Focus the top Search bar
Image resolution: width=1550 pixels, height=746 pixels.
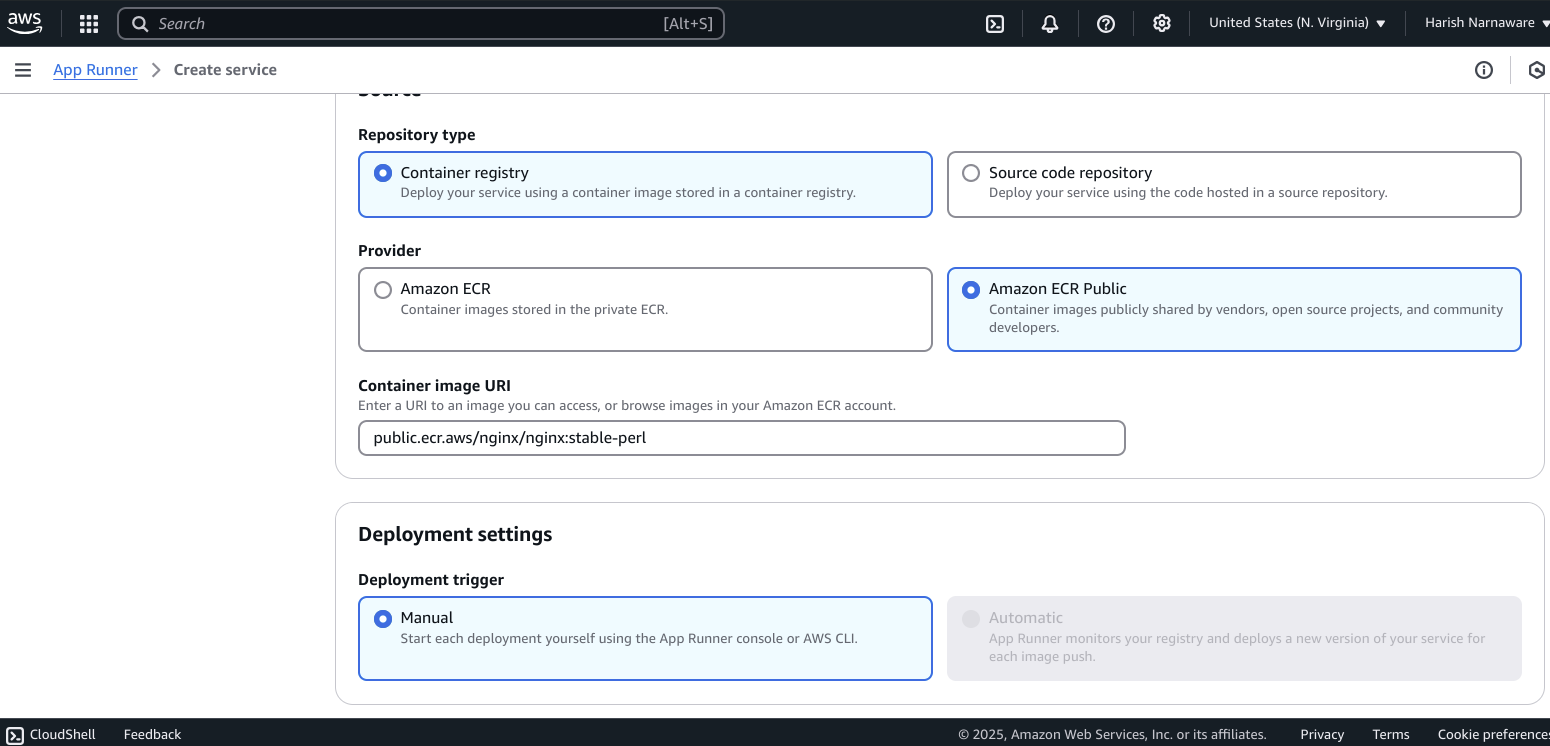pos(421,24)
